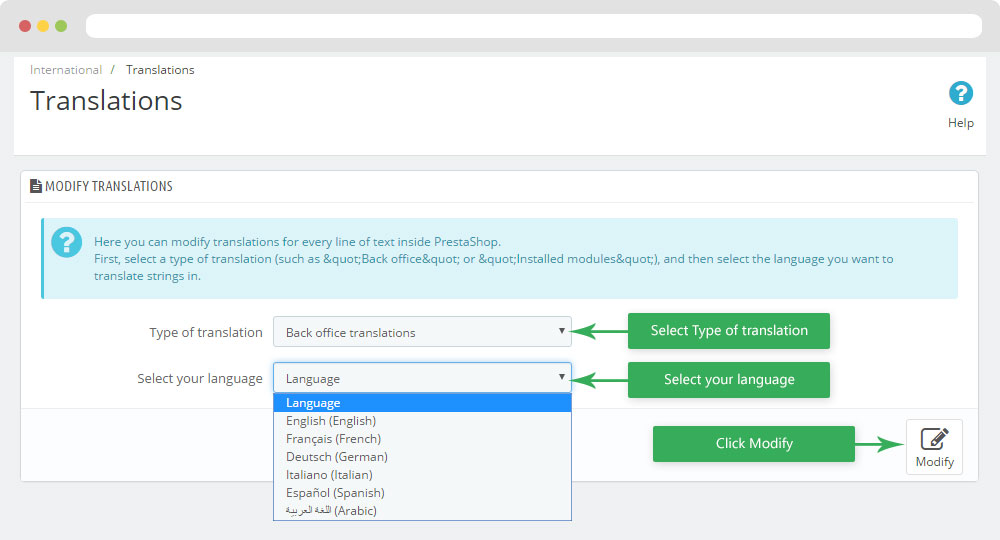The image size is (1000, 540).
Task: Select the highlighted Language placeholder option
Action: pyautogui.click(x=422, y=403)
